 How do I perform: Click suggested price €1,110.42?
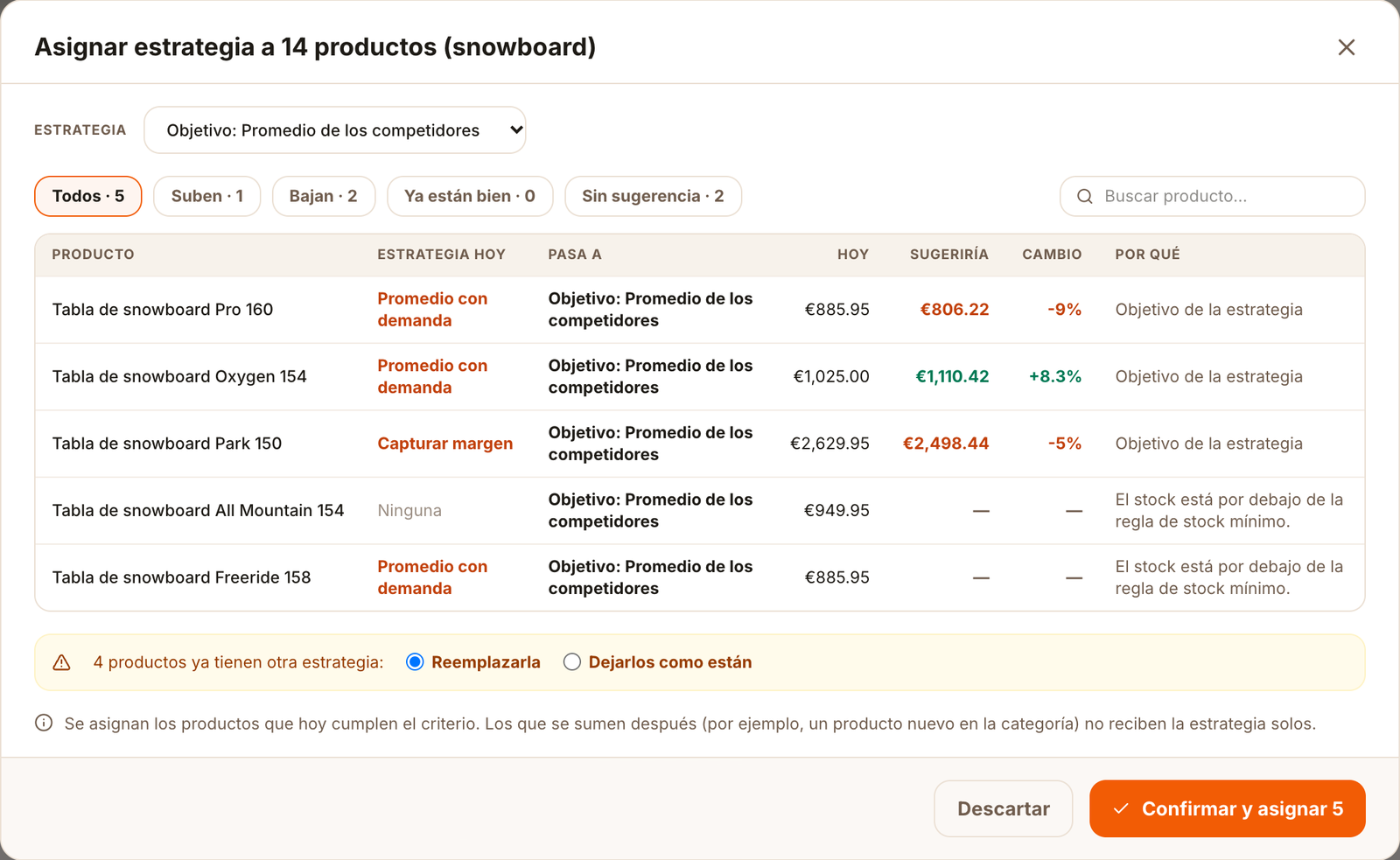click(x=952, y=377)
